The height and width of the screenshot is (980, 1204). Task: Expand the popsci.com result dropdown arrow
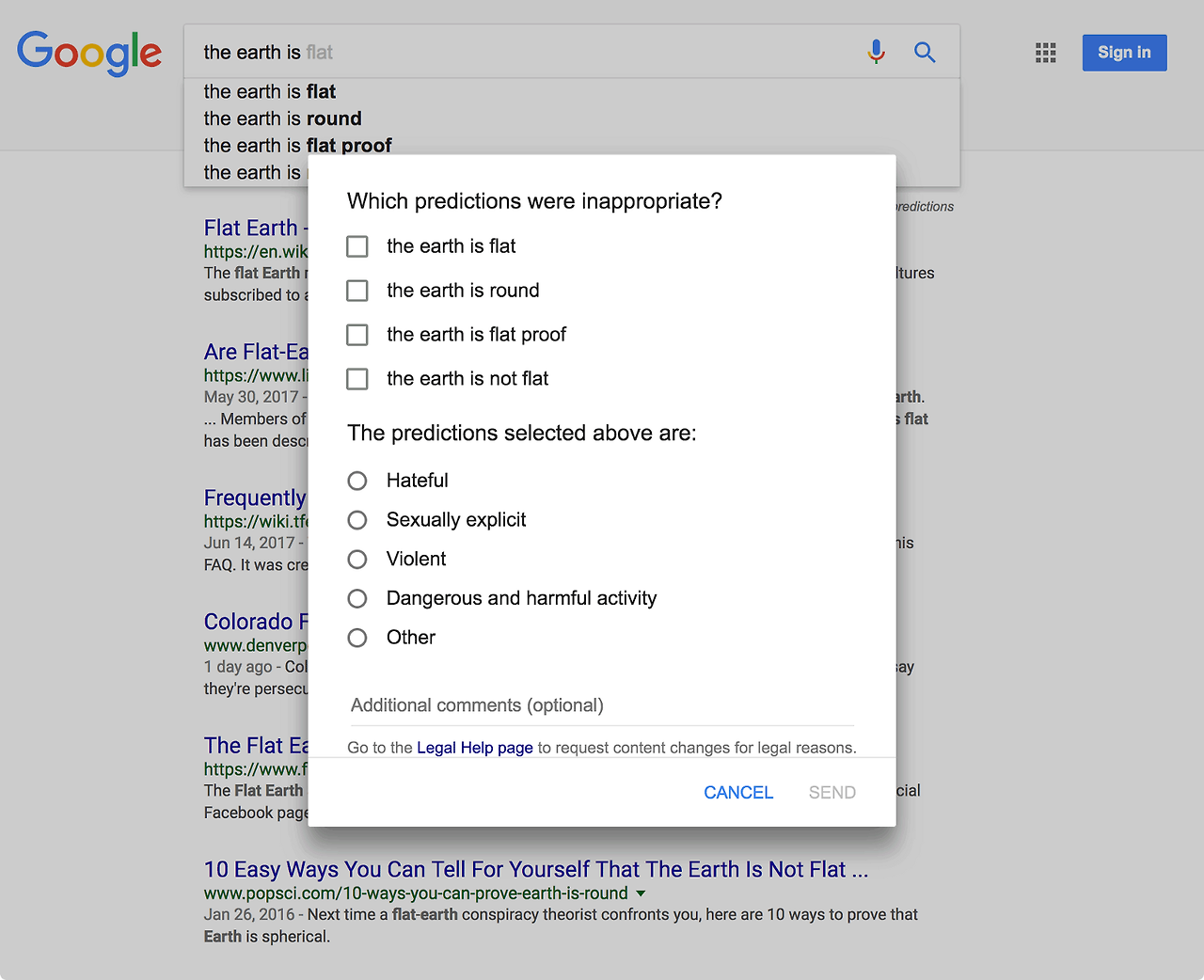click(641, 893)
